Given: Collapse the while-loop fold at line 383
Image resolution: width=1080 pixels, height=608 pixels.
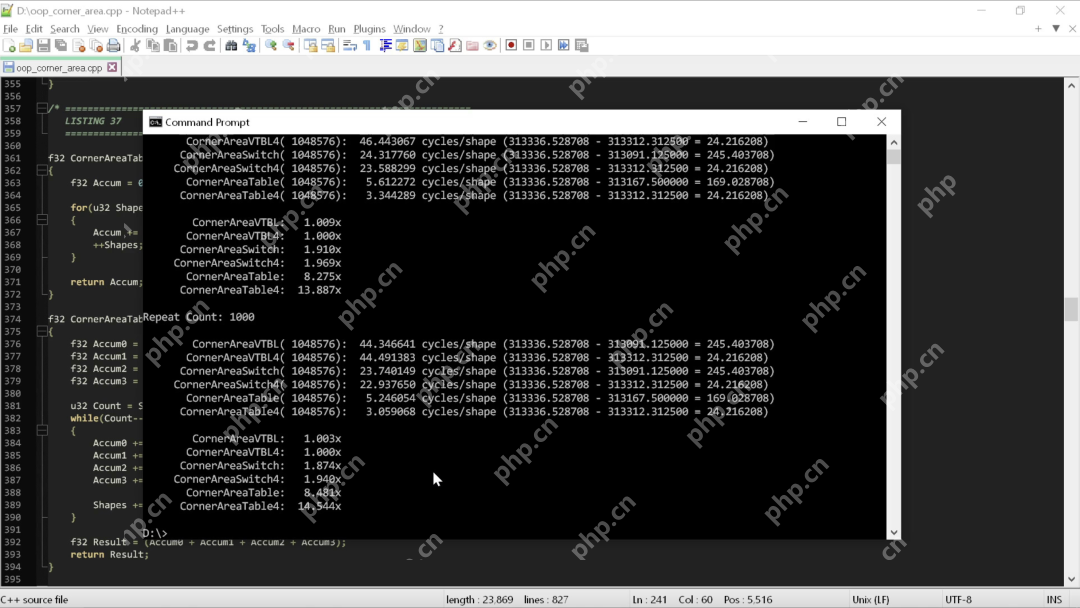Looking at the screenshot, I should tap(42, 431).
